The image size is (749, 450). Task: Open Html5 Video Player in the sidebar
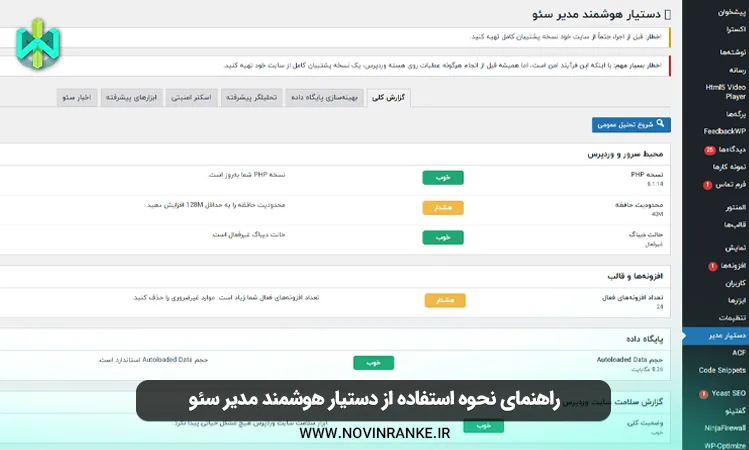[x=726, y=92]
